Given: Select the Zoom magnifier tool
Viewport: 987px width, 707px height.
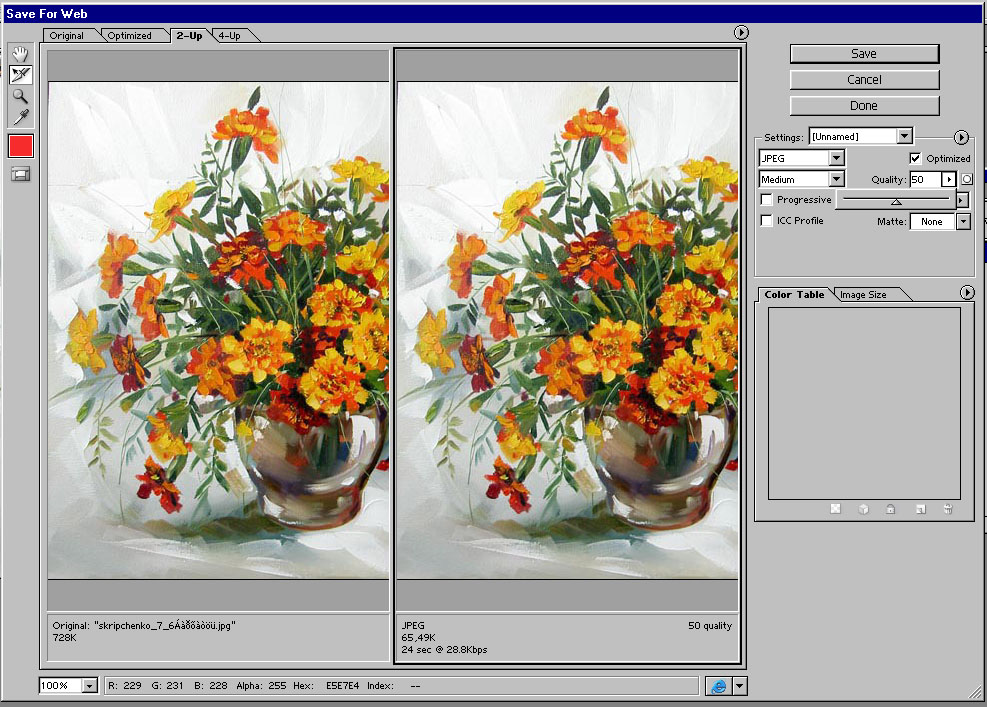Looking at the screenshot, I should [20, 96].
